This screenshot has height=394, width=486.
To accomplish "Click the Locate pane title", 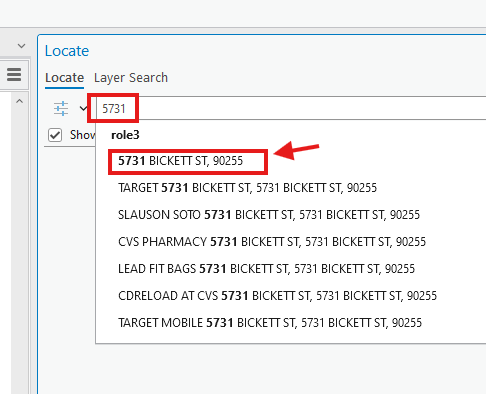I will pyautogui.click(x=67, y=51).
